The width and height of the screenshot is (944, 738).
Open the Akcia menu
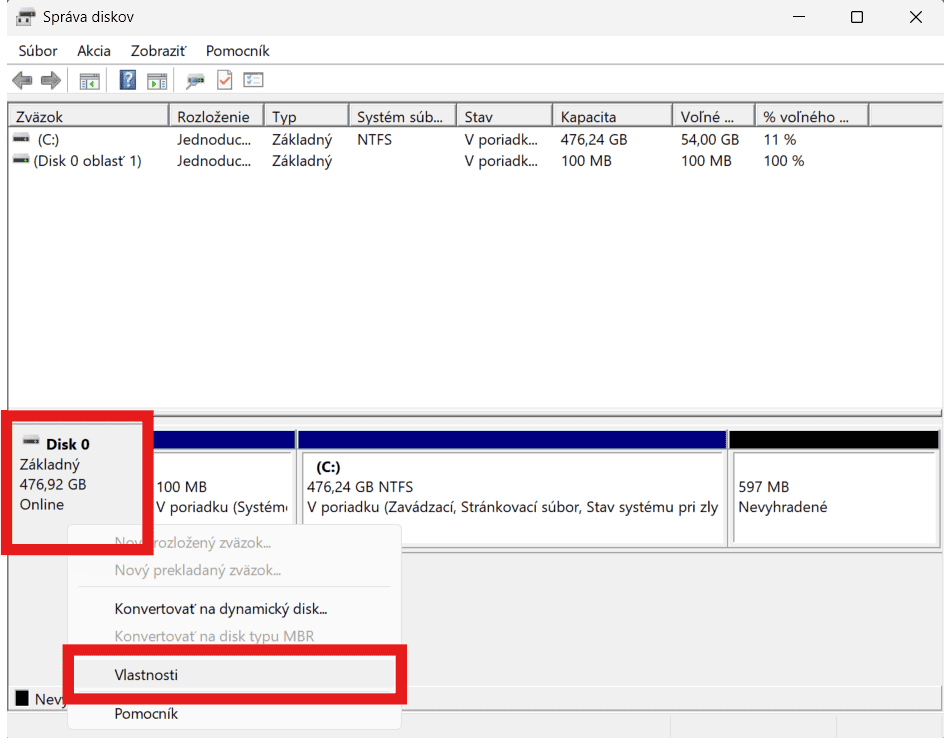point(94,50)
